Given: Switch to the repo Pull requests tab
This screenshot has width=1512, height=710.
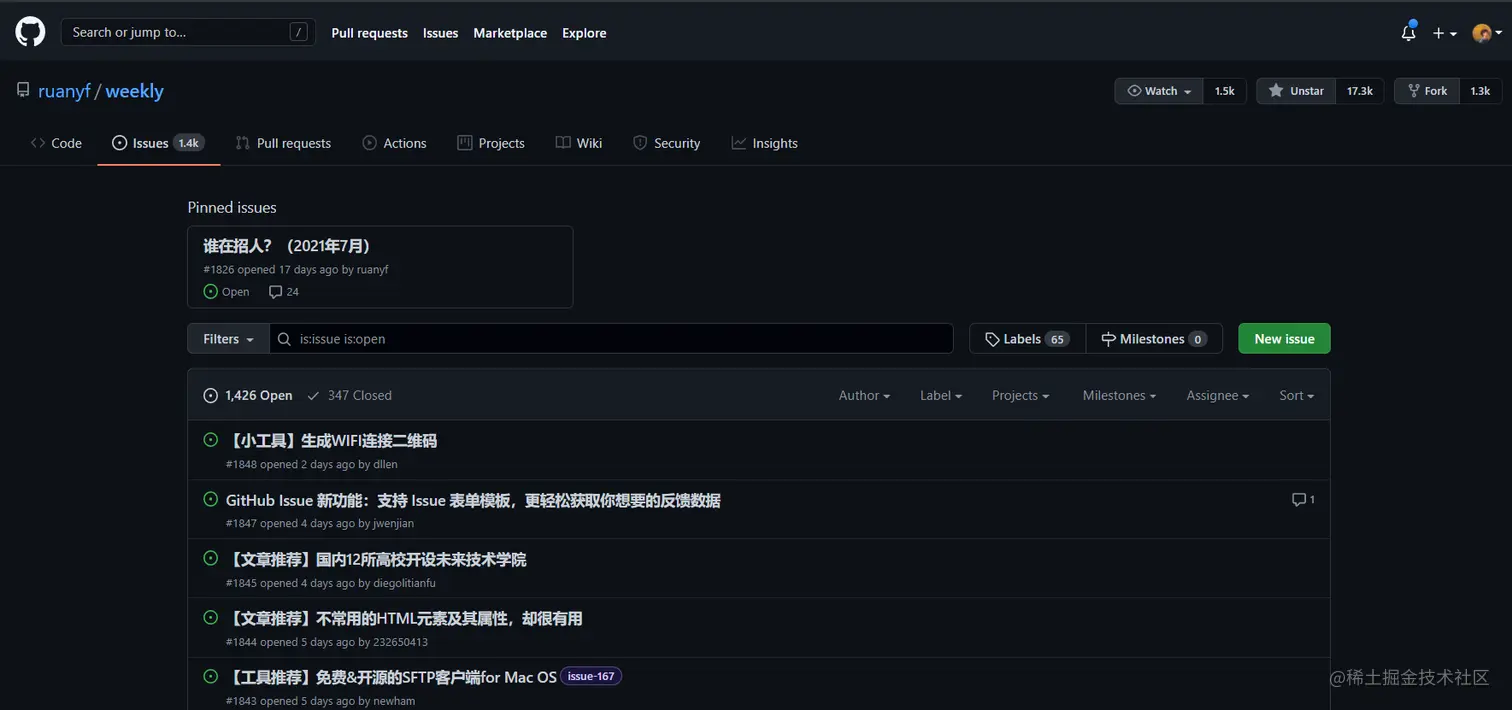Looking at the screenshot, I should coord(283,143).
